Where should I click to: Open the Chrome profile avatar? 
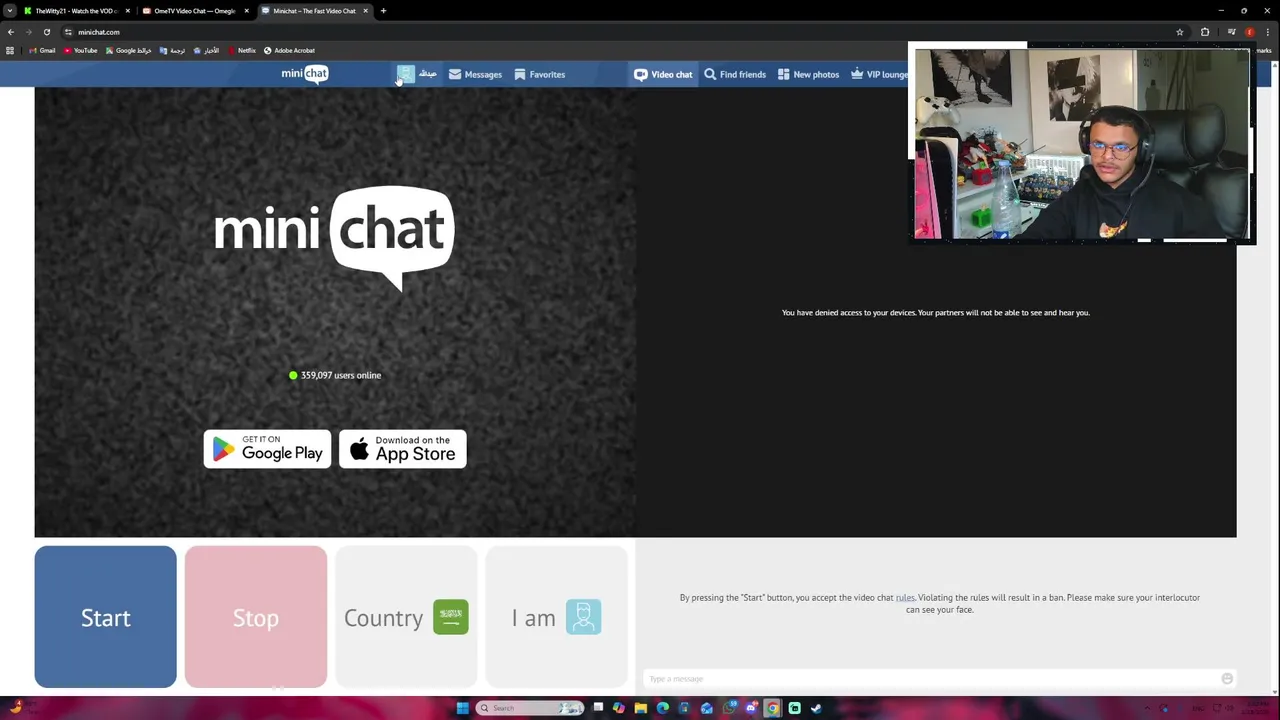tap(1250, 32)
